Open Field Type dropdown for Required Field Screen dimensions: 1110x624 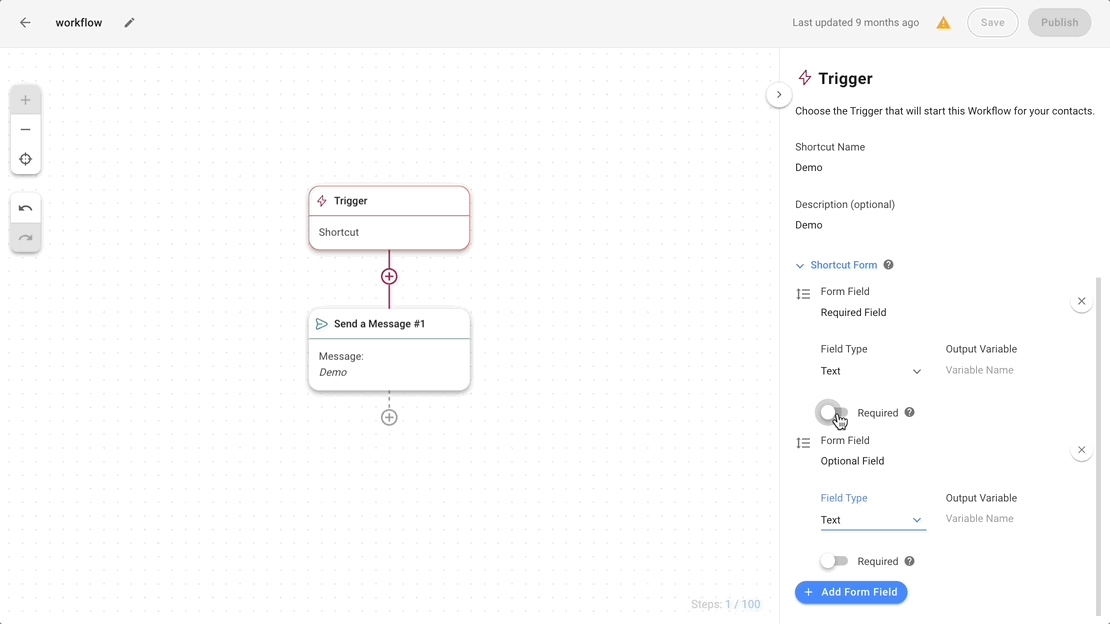tap(872, 371)
